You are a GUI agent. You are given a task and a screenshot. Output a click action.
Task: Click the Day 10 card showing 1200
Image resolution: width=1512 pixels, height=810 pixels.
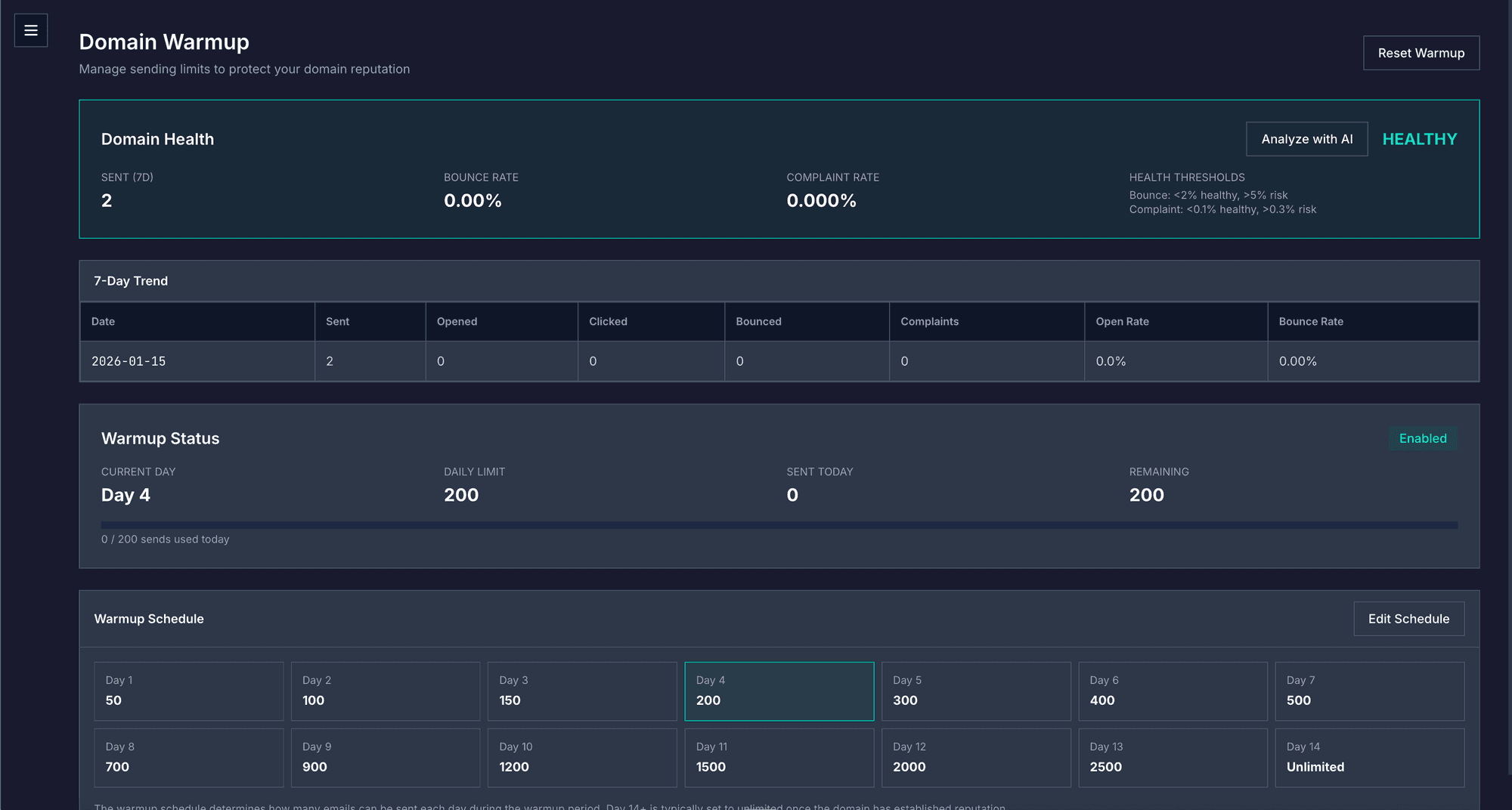[582, 757]
